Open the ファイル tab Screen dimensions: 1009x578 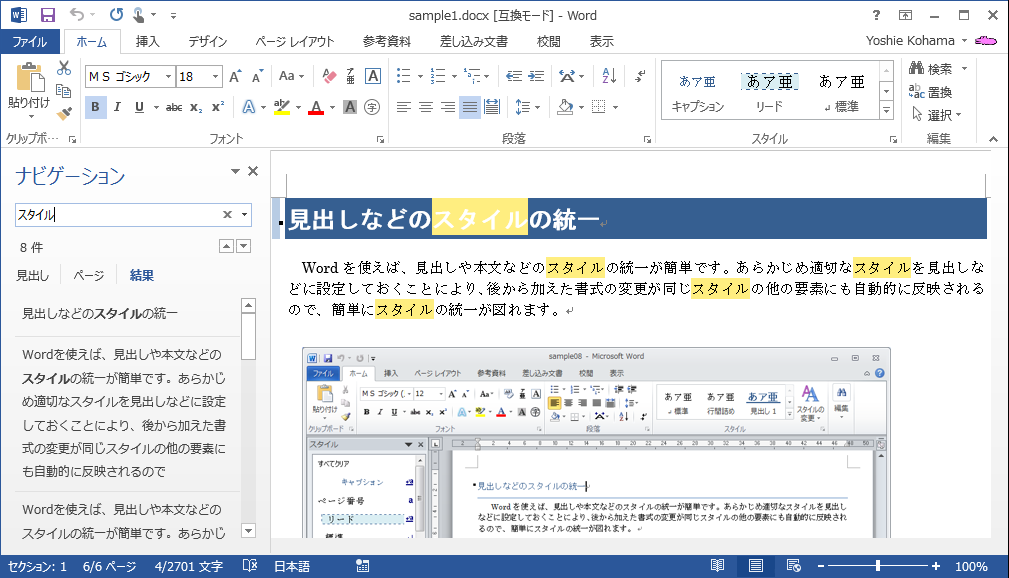(x=30, y=42)
